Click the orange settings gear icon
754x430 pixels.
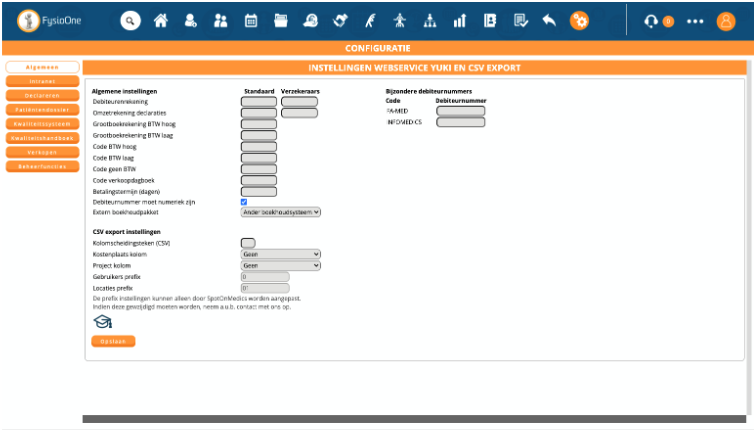tap(579, 21)
